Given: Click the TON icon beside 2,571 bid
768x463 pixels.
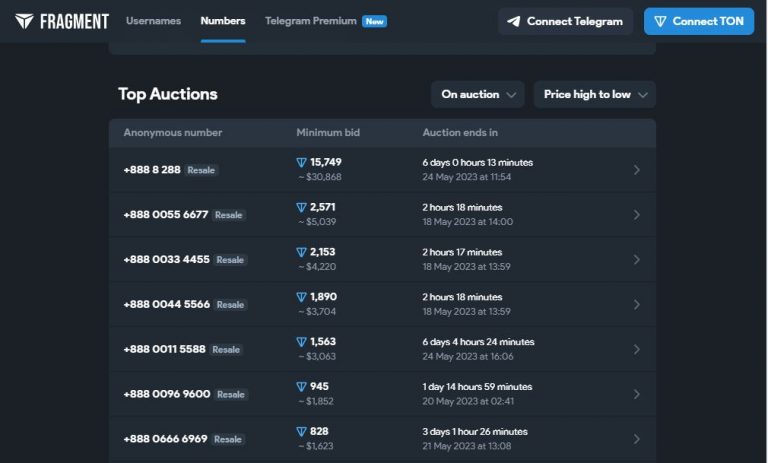Looking at the screenshot, I should [301, 207].
